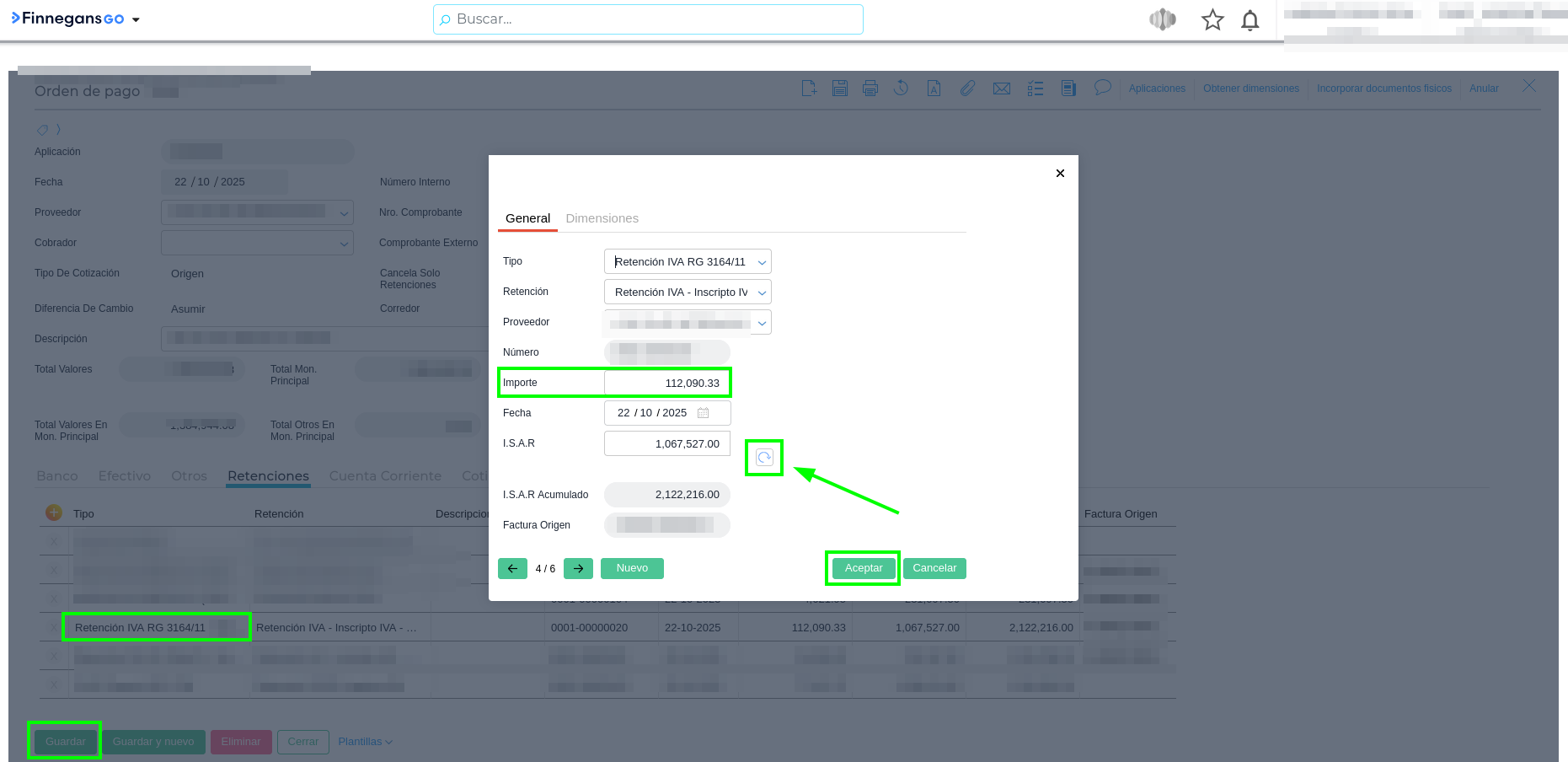The image size is (1568, 762).
Task: Click the notifications bell icon
Action: 1250,20
